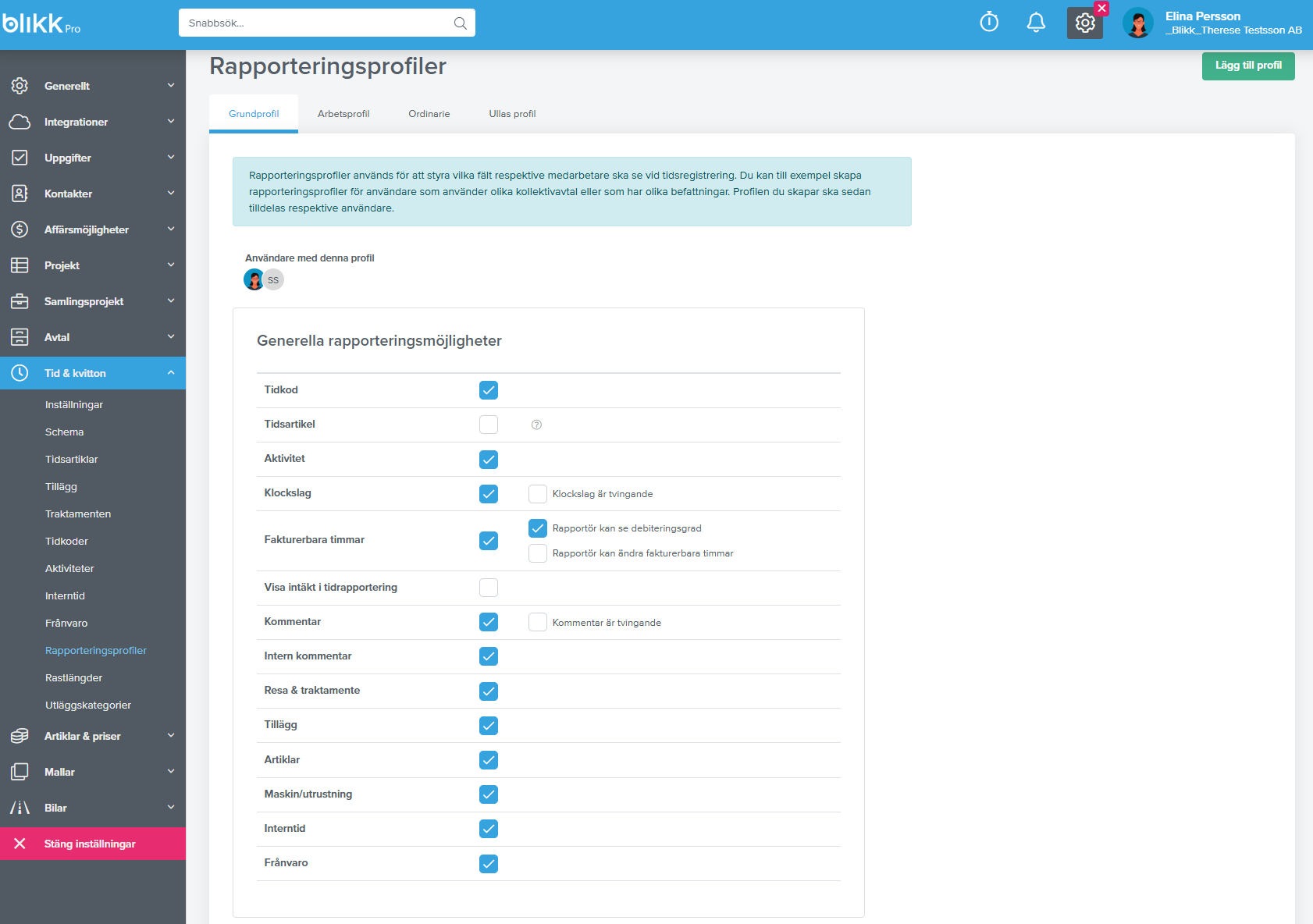This screenshot has width=1313, height=924.
Task: Expand the Integrationer menu chevron
Action: click(x=171, y=121)
